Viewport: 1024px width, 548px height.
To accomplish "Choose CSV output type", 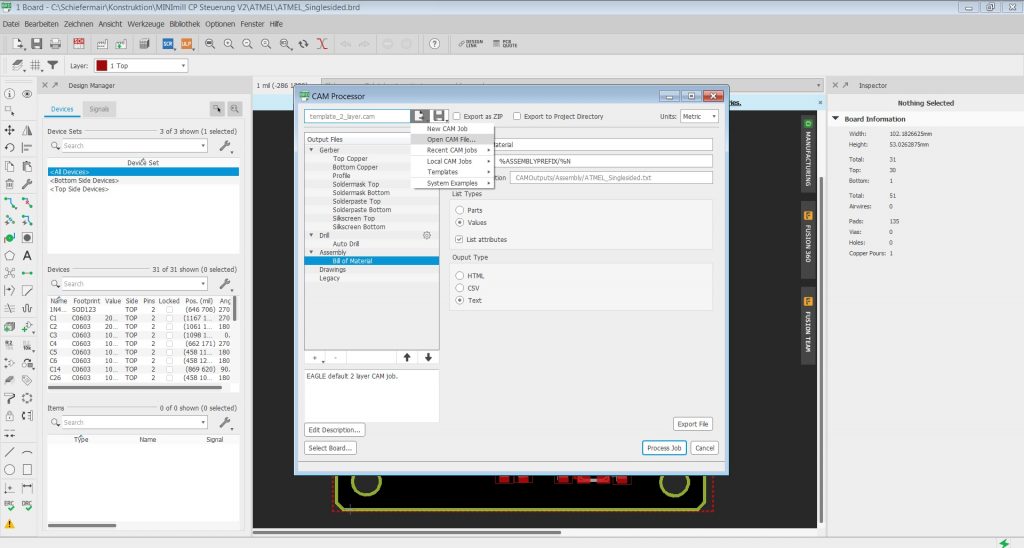I will click(x=460, y=287).
